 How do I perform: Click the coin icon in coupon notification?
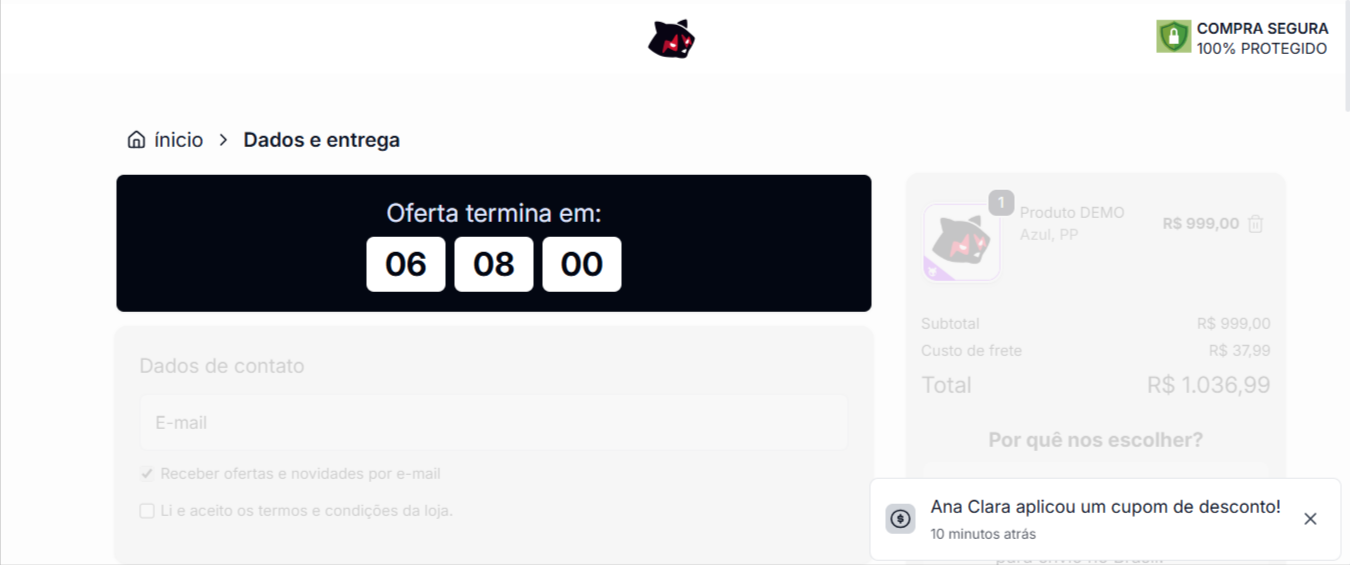pyautogui.click(x=900, y=518)
